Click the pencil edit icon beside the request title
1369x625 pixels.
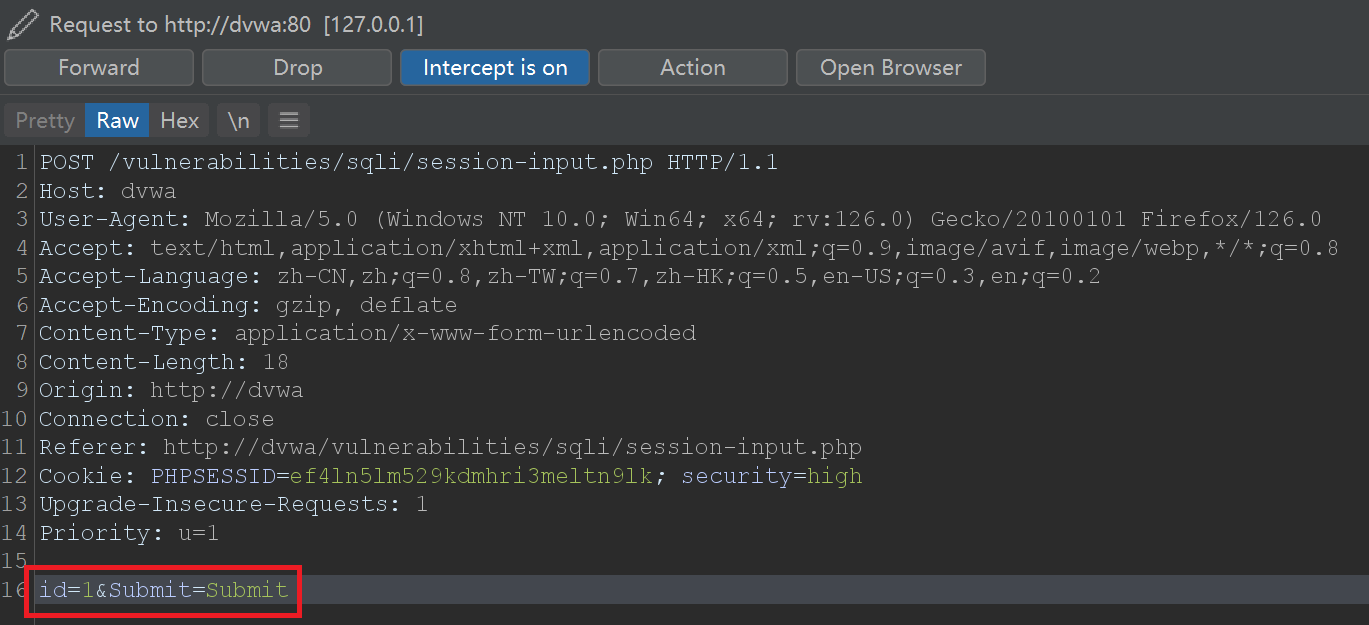(21, 24)
